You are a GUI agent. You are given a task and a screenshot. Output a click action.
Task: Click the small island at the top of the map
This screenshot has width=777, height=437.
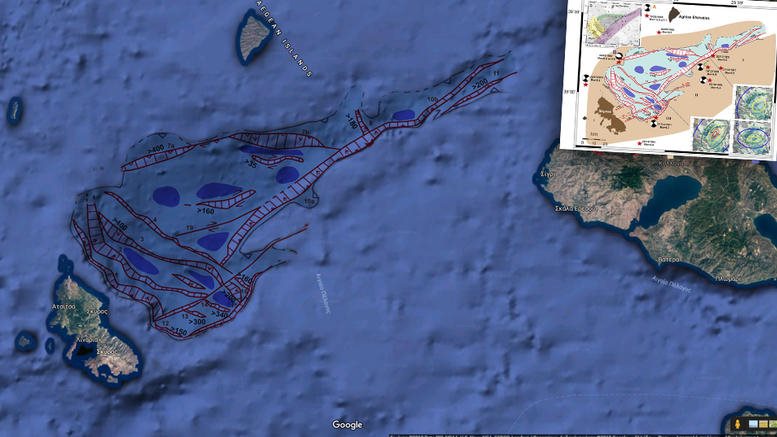(x=255, y=34)
